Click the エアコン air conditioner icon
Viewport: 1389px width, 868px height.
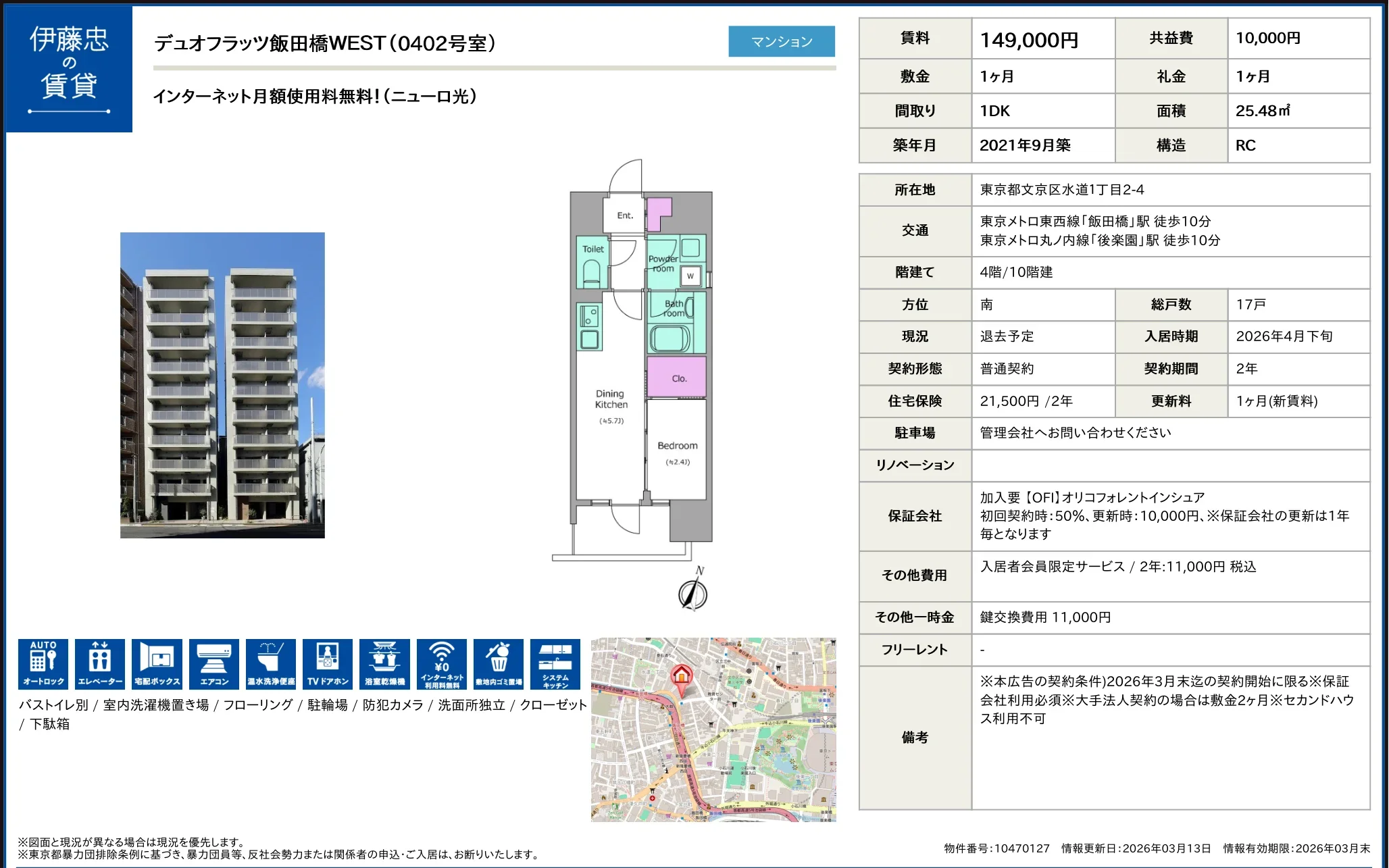[x=214, y=664]
